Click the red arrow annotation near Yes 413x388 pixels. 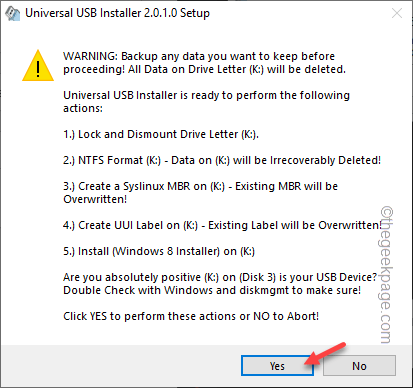326,354
